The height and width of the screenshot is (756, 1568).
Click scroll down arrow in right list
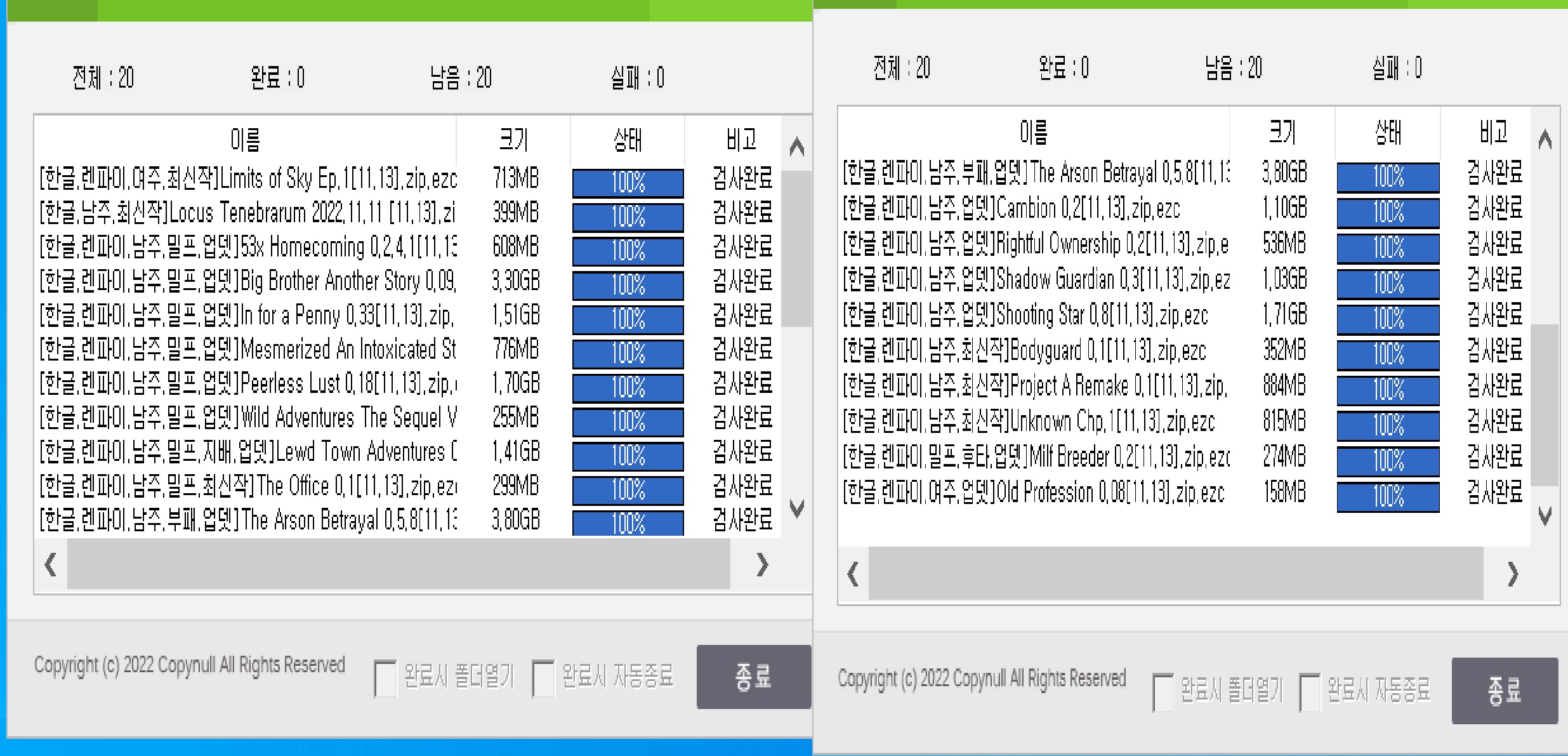1545,516
